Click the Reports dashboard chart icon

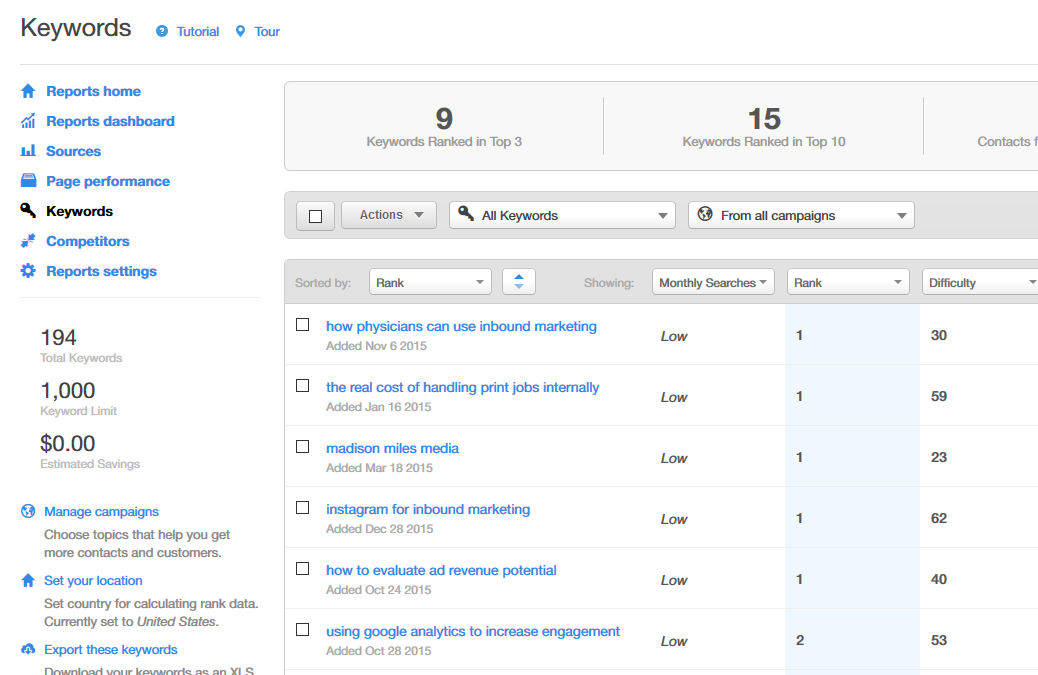[x=28, y=121]
